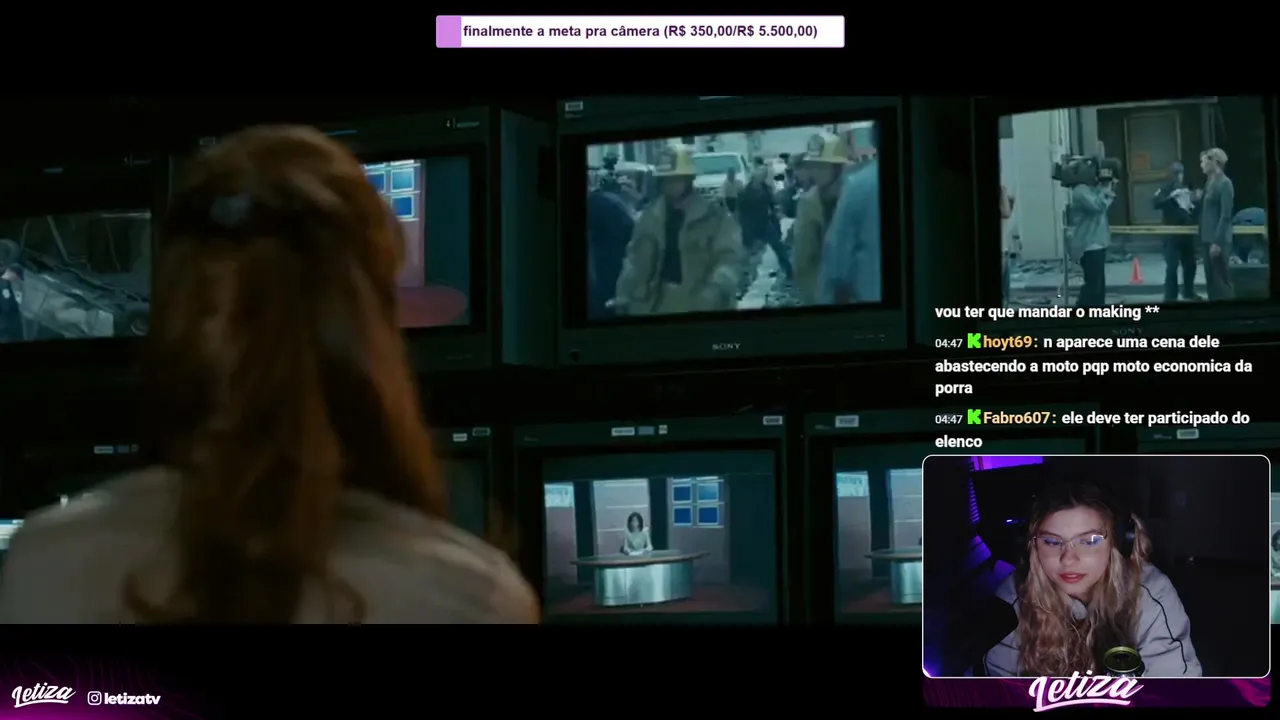Screen dimensions: 1280x720
Task: Click the camera donation goal bar
Action: [x=640, y=31]
